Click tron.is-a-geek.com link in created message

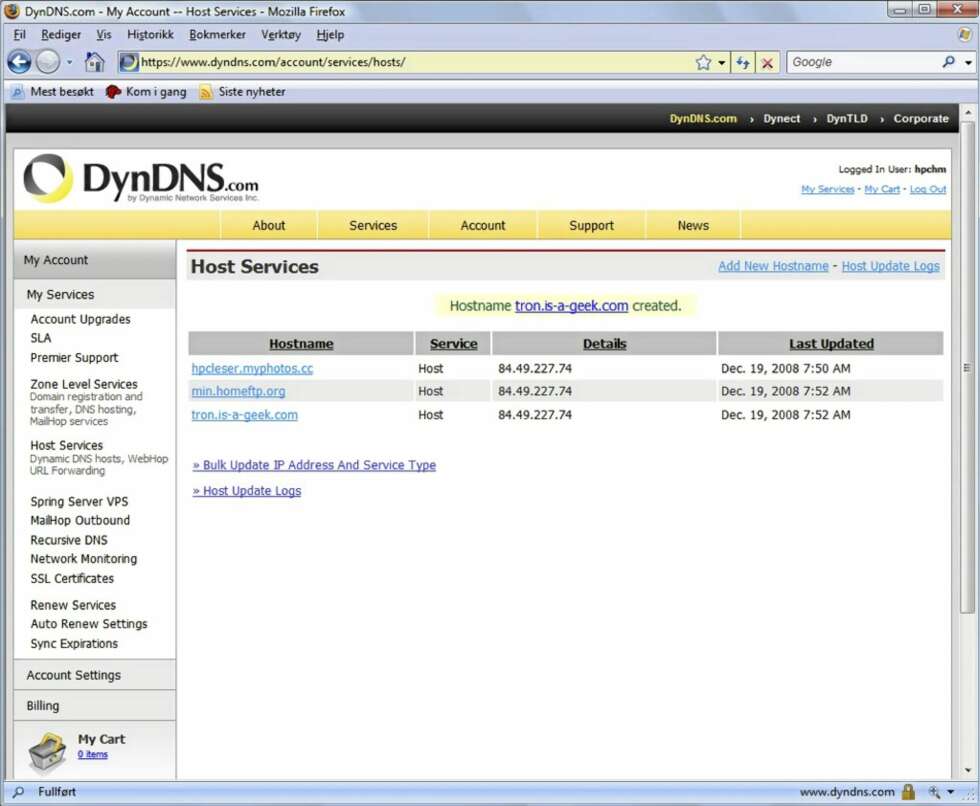(x=571, y=306)
